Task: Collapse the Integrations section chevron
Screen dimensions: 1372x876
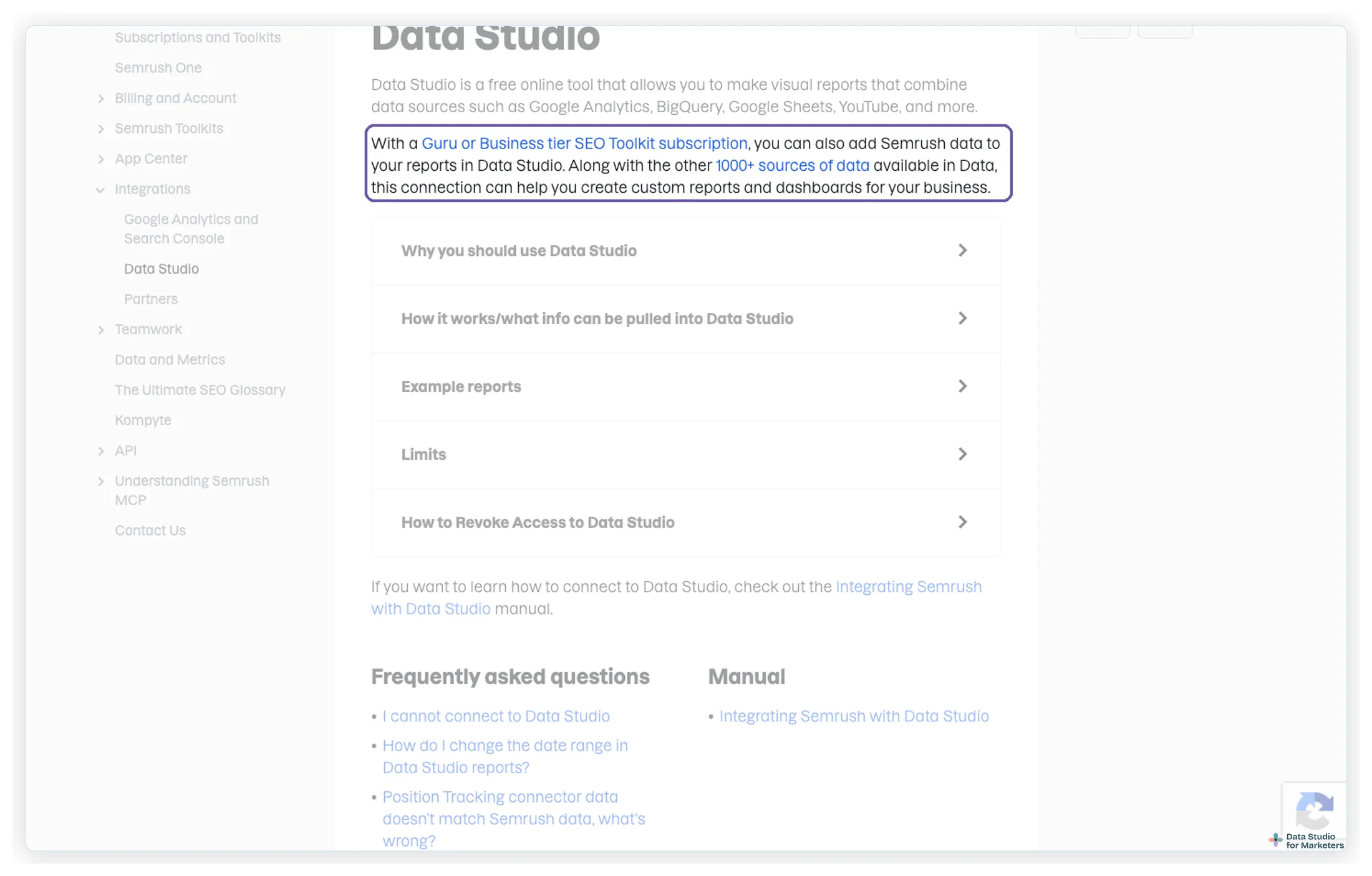Action: pyautogui.click(x=100, y=190)
